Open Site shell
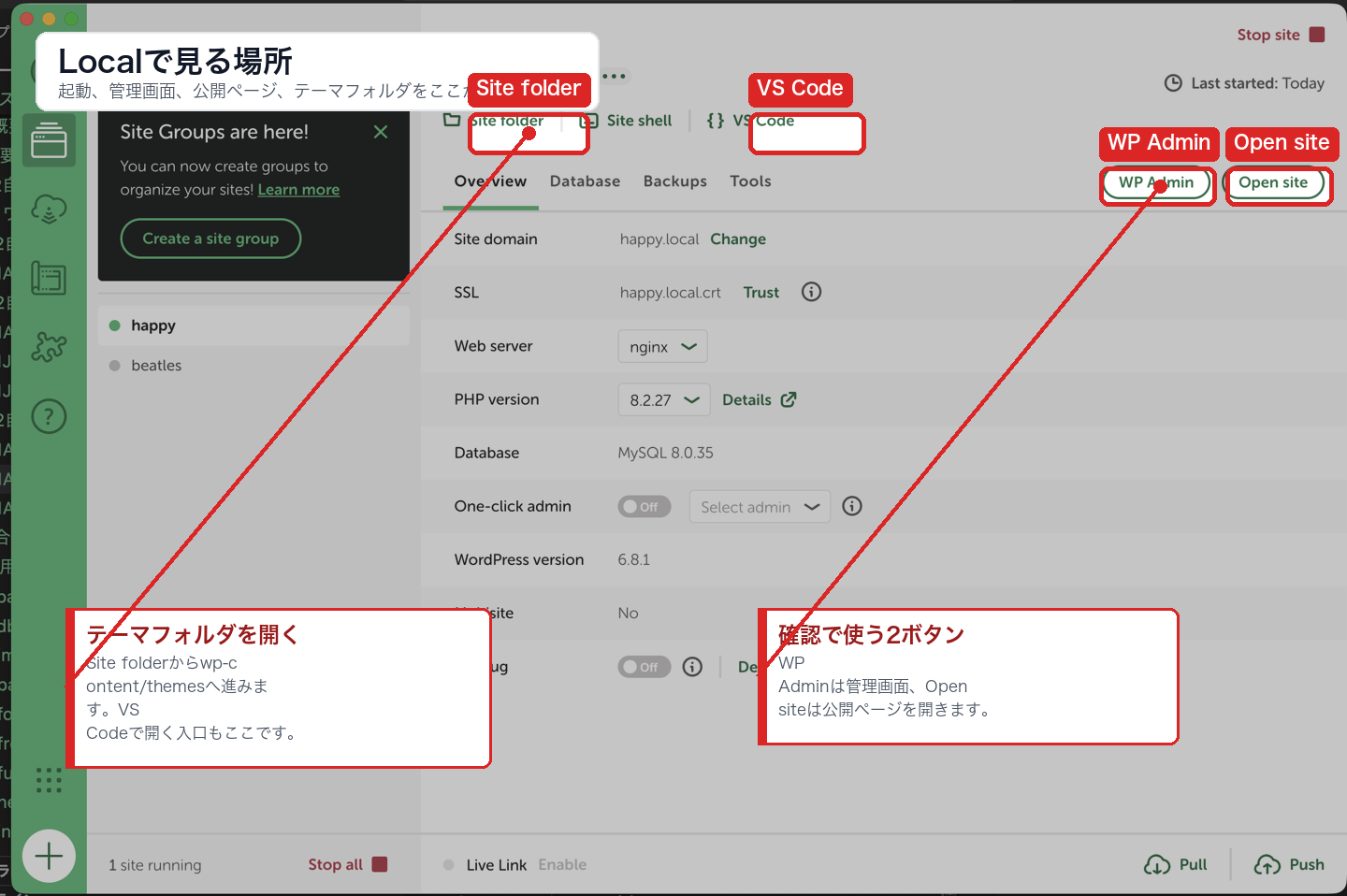Image resolution: width=1347 pixels, height=896 pixels. (627, 121)
